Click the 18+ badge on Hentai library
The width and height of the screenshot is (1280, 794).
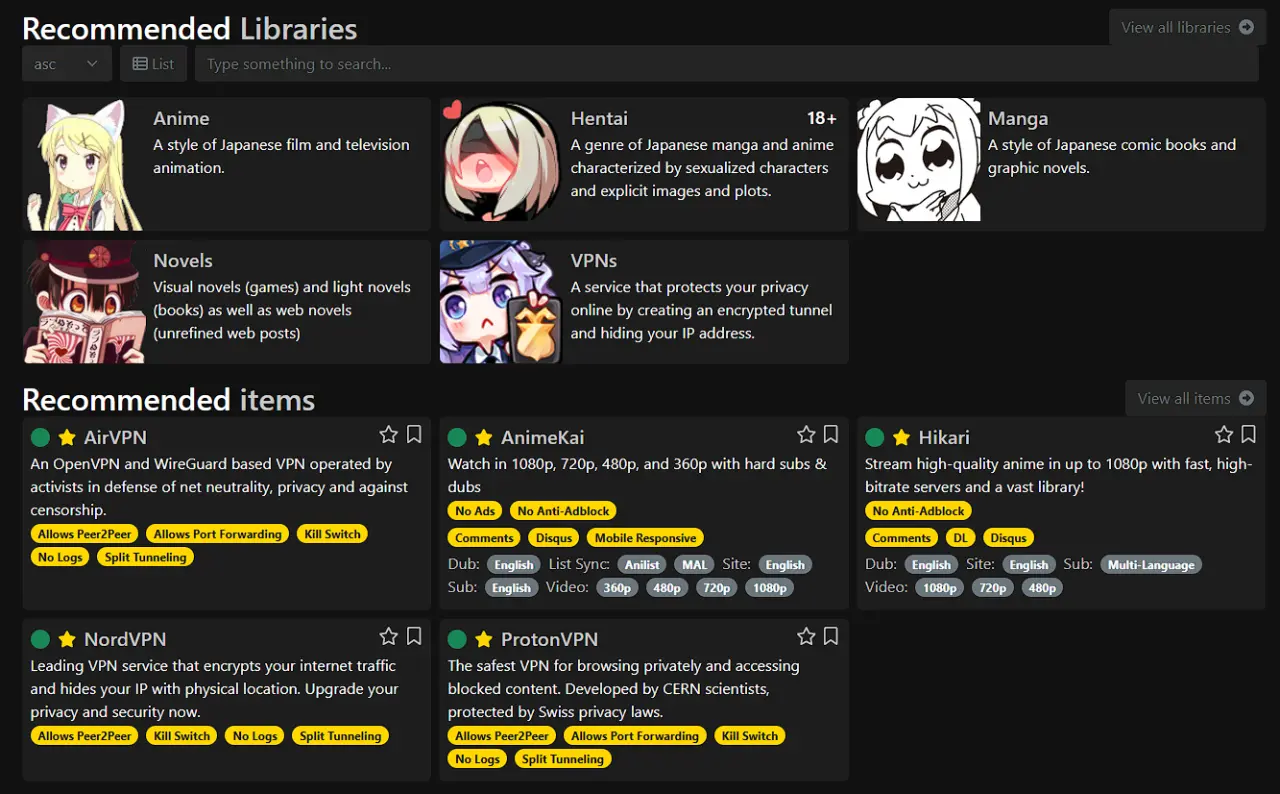pyautogui.click(x=821, y=118)
